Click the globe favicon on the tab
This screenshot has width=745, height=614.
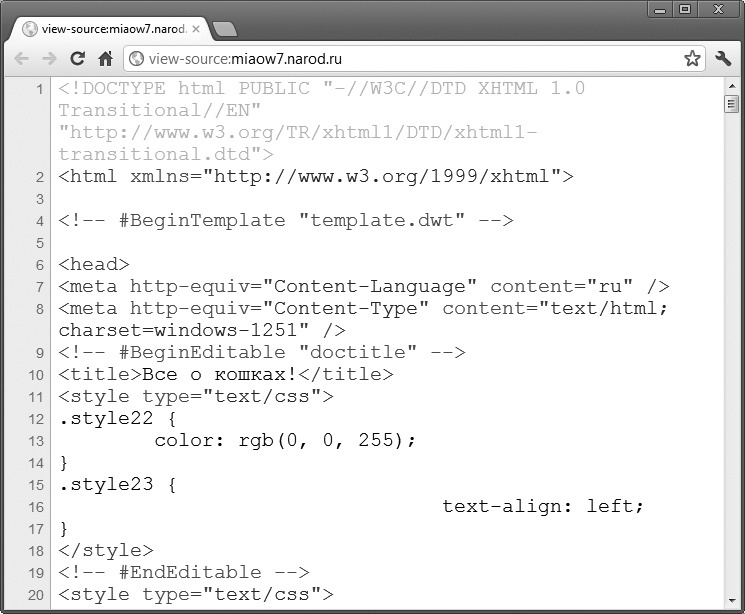point(30,29)
